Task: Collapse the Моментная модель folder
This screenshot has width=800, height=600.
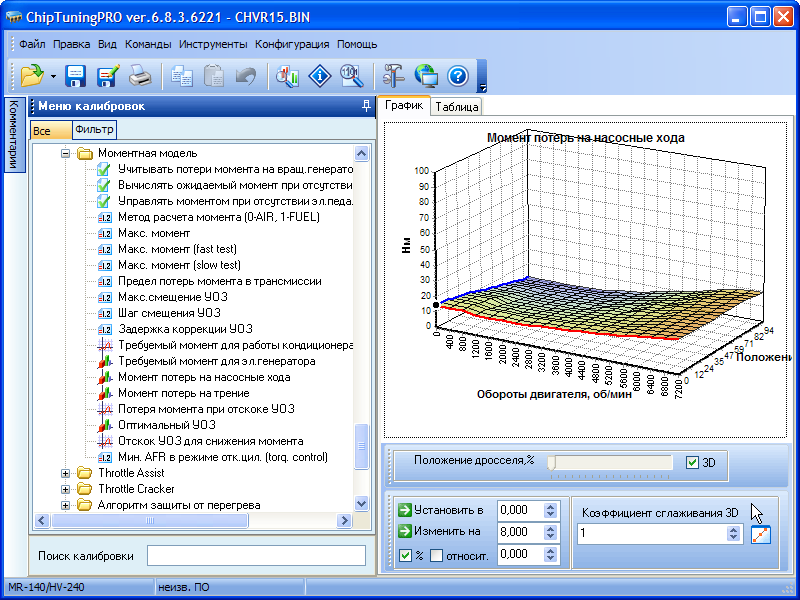Action: click(x=67, y=154)
